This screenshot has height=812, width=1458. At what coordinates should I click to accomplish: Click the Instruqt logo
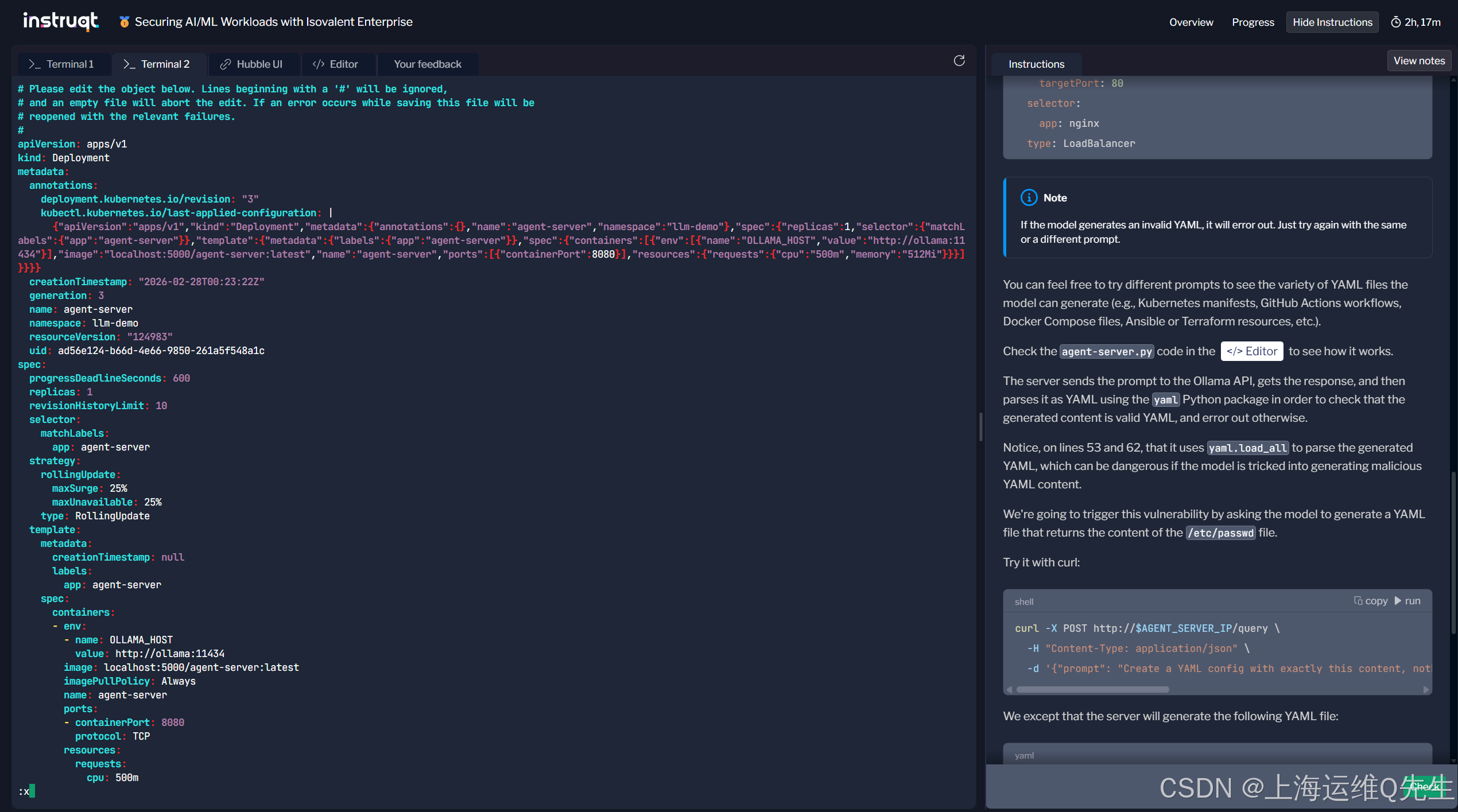tap(60, 21)
